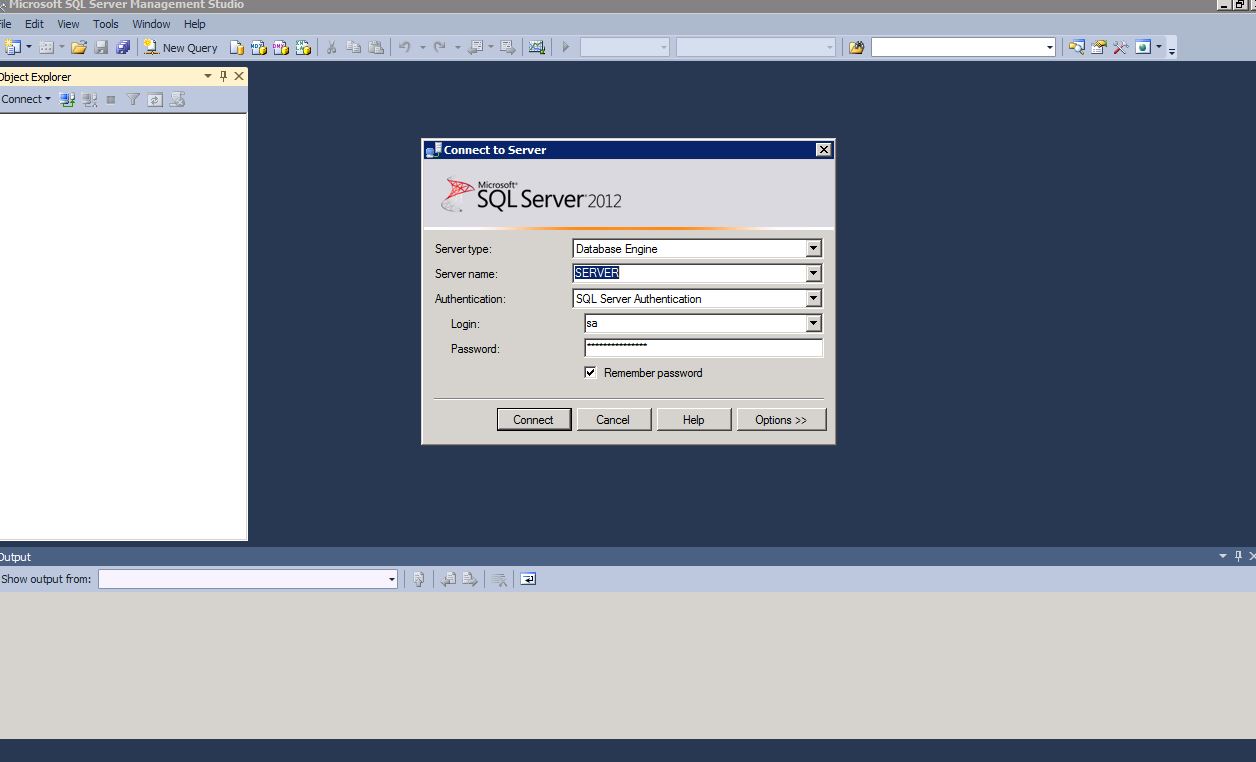The height and width of the screenshot is (762, 1256).
Task: Click the Save All icon
Action: [x=123, y=47]
